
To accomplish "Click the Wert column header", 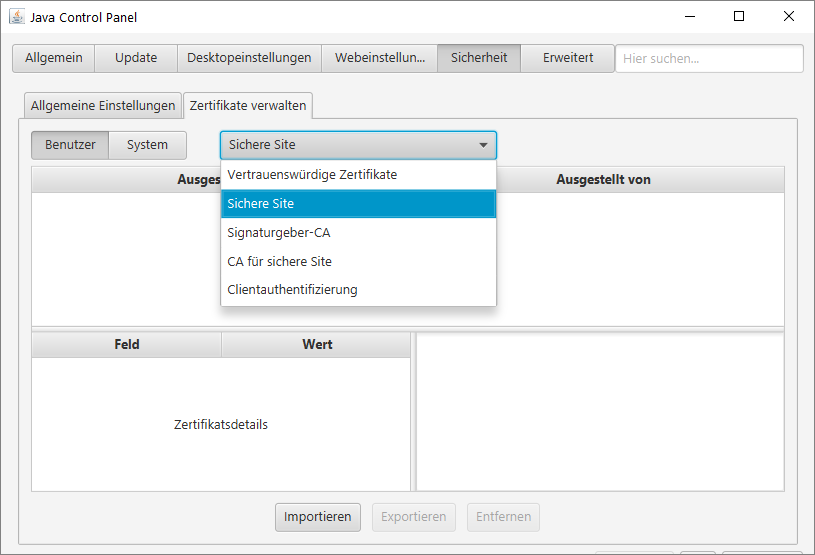I will (x=317, y=345).
